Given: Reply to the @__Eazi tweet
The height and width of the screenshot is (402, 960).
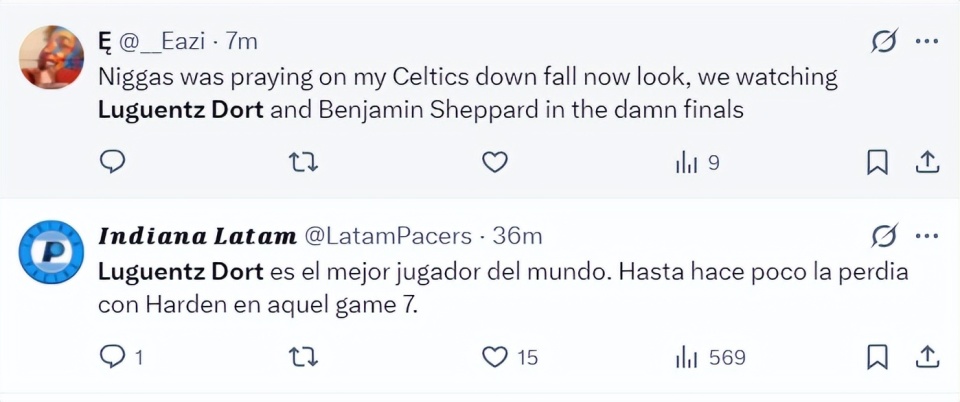Looking at the screenshot, I should pyautogui.click(x=112, y=162).
